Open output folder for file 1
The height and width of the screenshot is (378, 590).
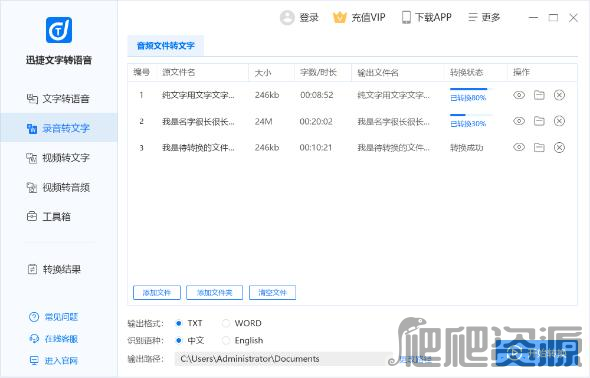(539, 95)
